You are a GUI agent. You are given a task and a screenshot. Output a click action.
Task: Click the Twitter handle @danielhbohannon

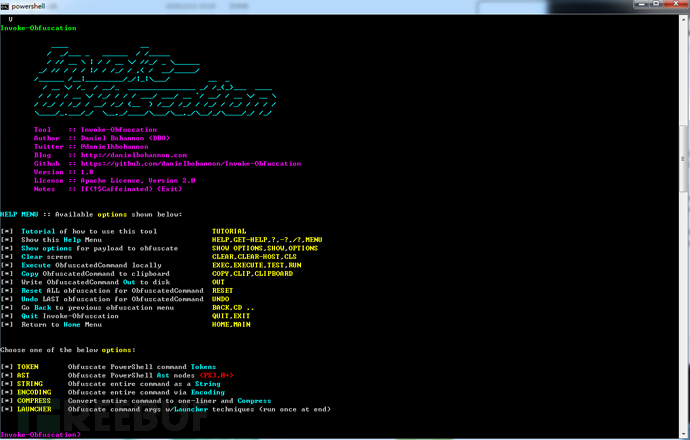pyautogui.click(x=114, y=147)
